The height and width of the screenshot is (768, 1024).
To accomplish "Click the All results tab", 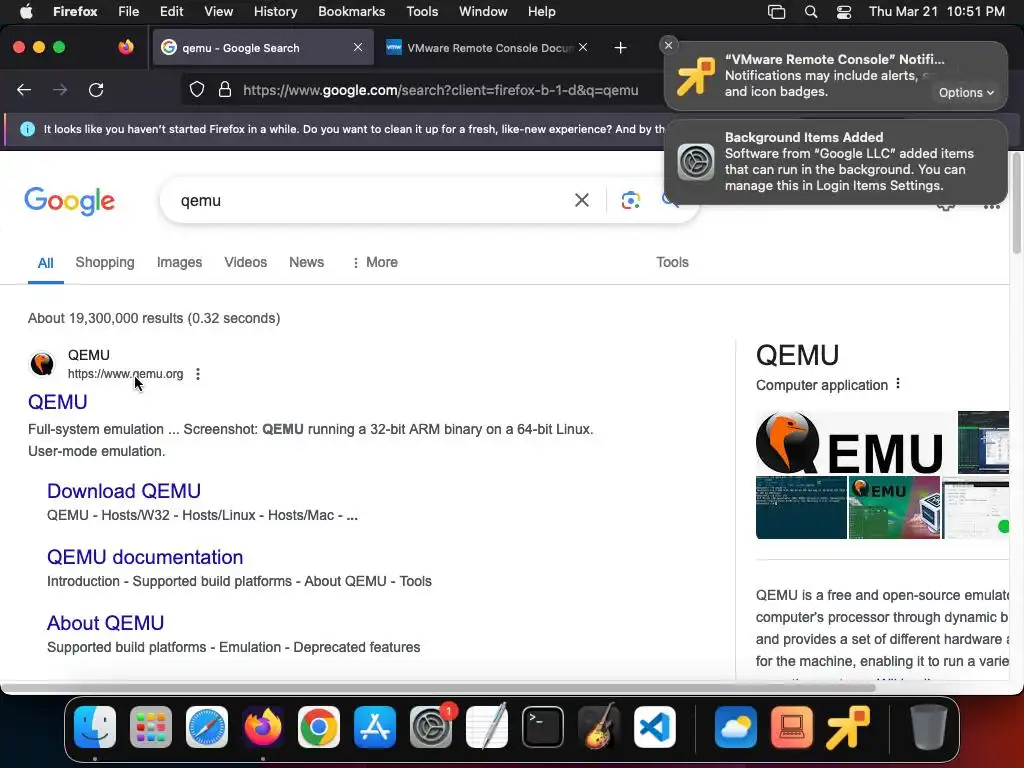I will click(45, 263).
